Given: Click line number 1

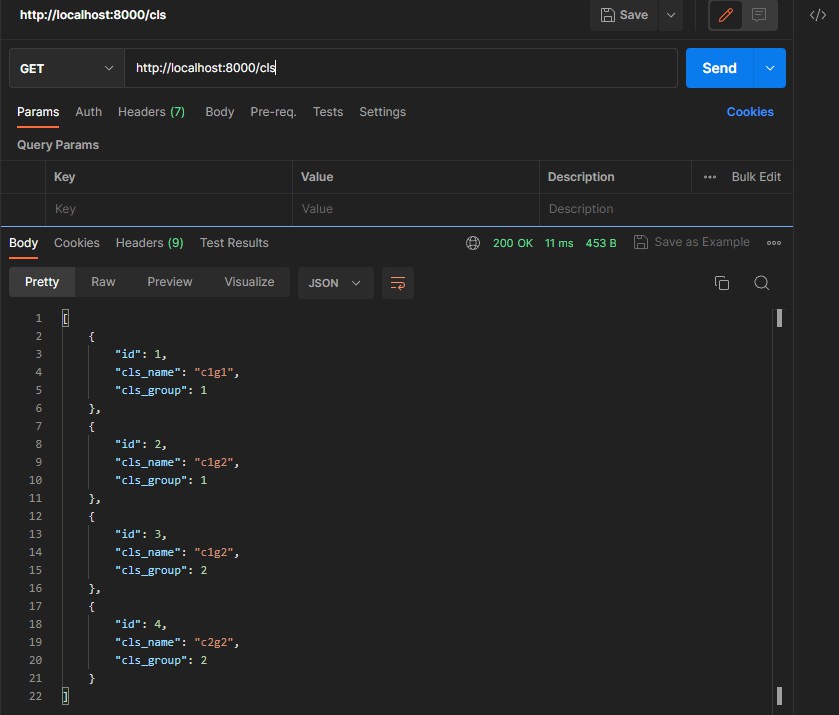Looking at the screenshot, I should 39,318.
